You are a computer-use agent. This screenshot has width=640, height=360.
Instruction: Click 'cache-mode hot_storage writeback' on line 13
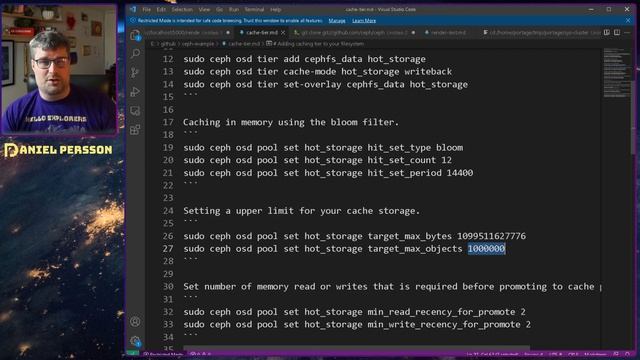367,71
